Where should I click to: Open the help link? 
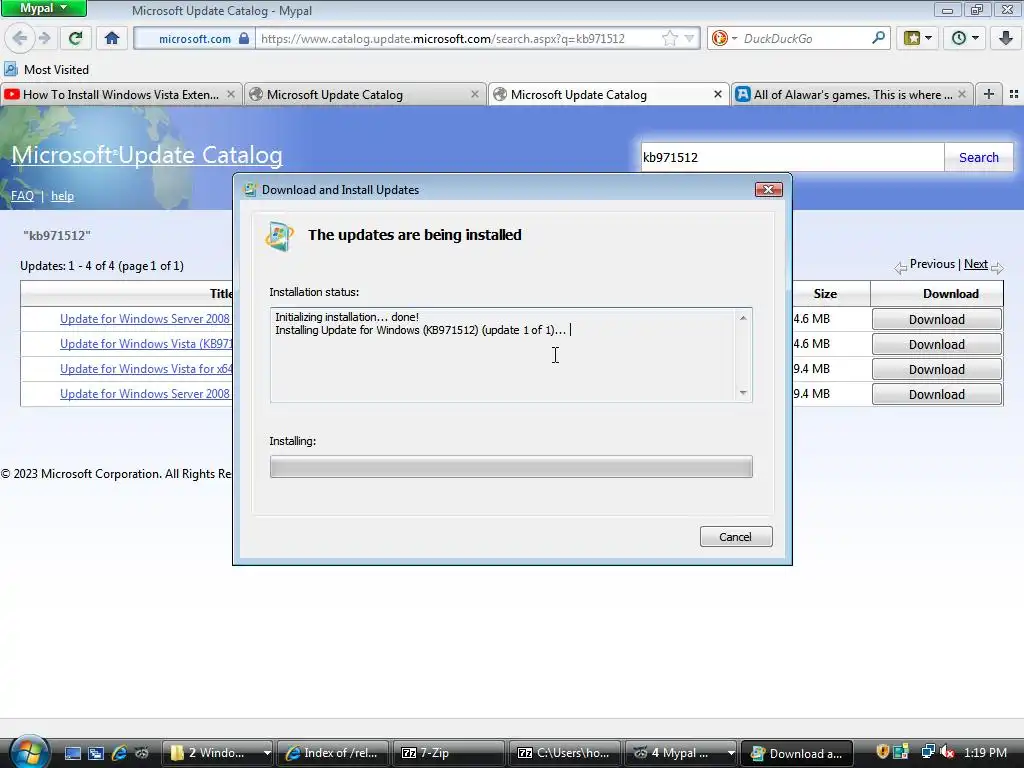(x=63, y=196)
